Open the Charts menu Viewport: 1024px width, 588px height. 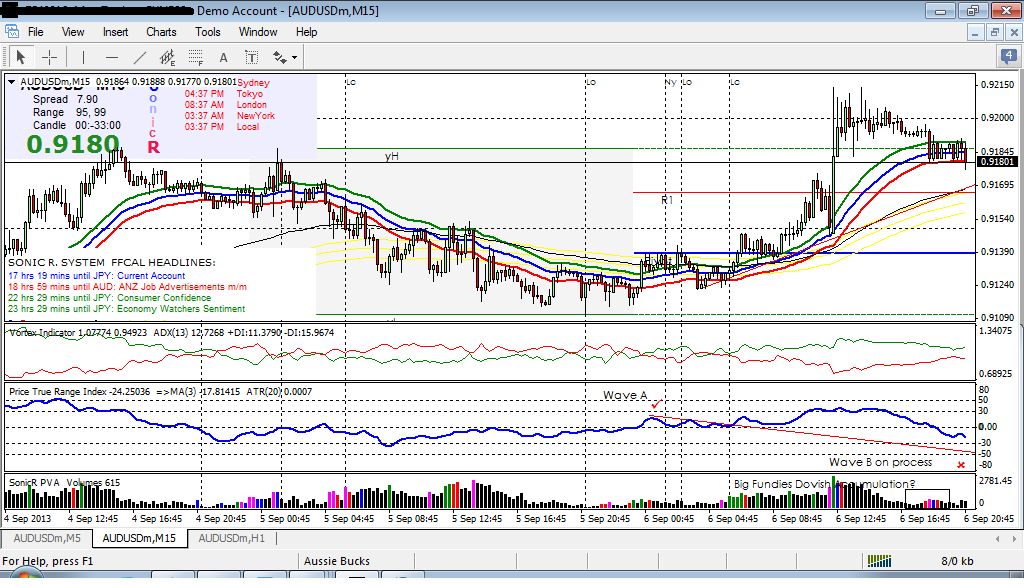161,31
